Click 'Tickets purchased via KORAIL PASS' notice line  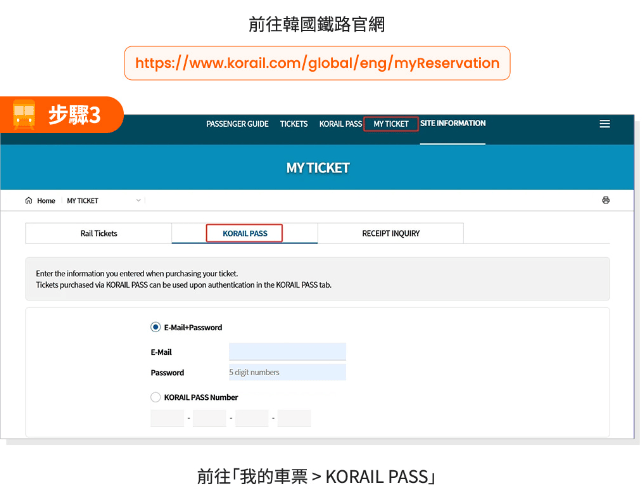coord(183,285)
